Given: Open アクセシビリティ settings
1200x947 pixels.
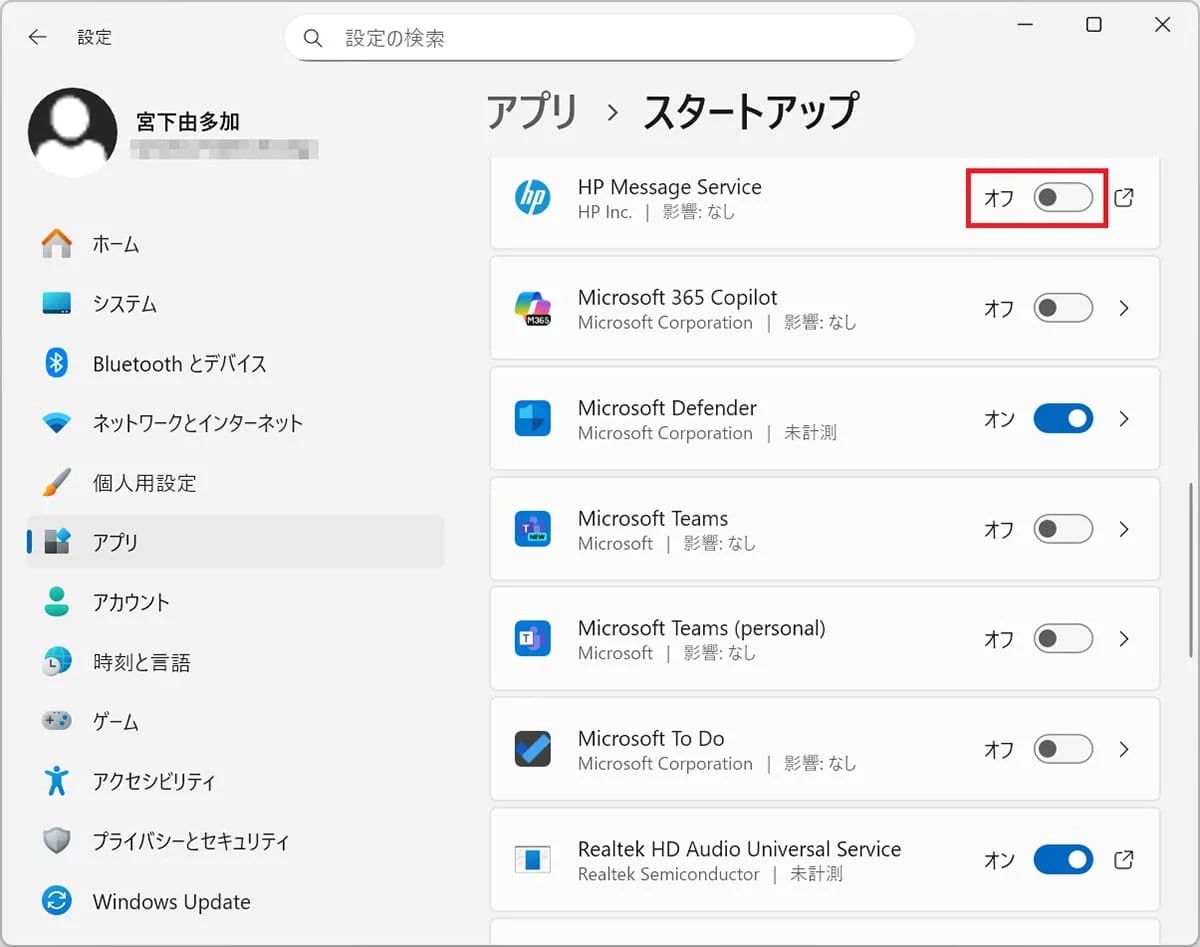Looking at the screenshot, I should pyautogui.click(x=56, y=781).
